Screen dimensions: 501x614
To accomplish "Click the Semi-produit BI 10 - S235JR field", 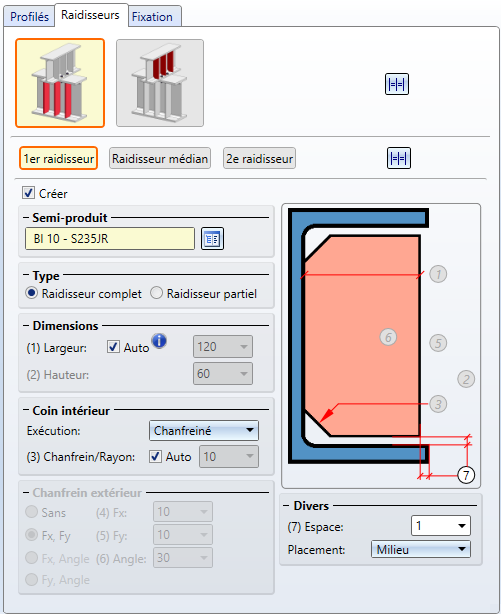I will [110, 238].
